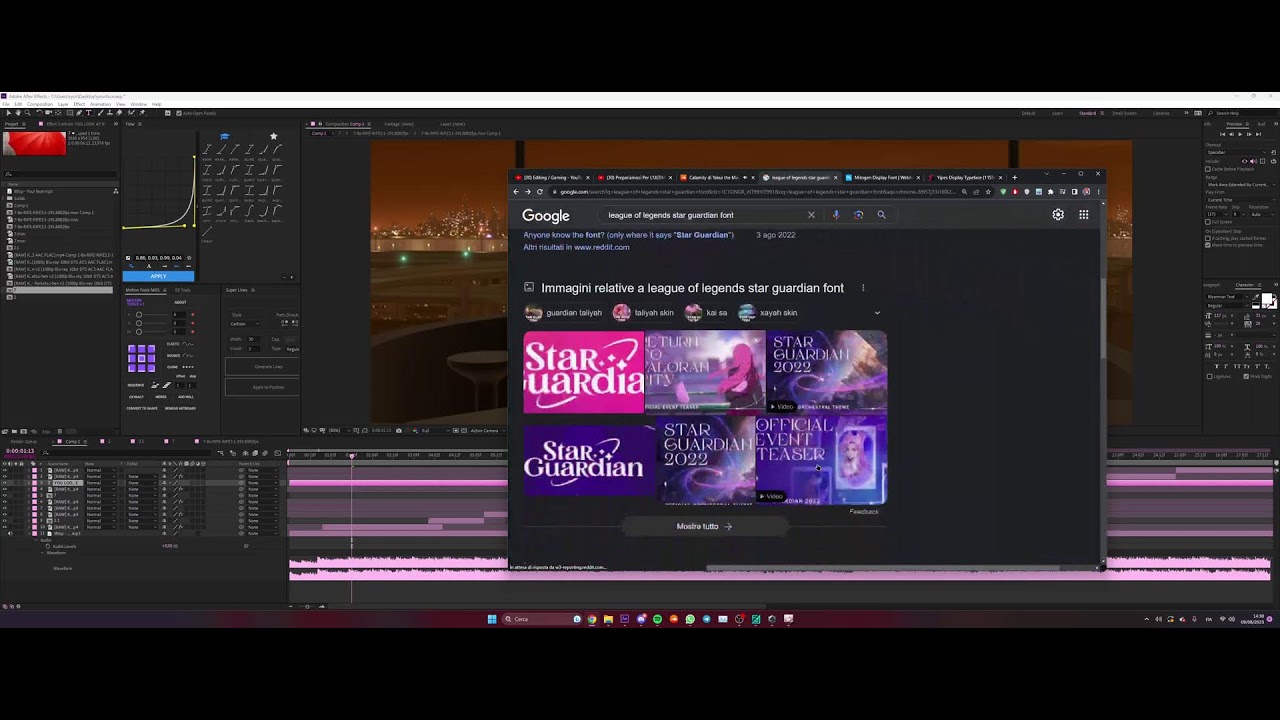Switch to Yipes Display Typeface Chrome tab

point(963,177)
